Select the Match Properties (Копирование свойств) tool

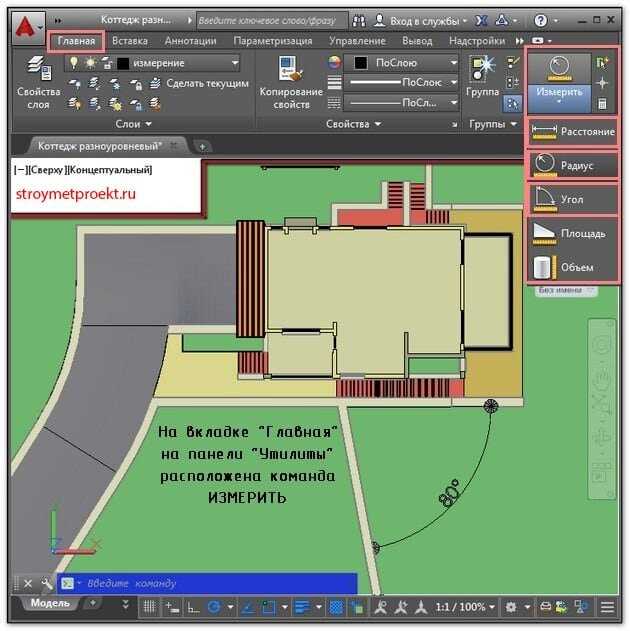(291, 83)
